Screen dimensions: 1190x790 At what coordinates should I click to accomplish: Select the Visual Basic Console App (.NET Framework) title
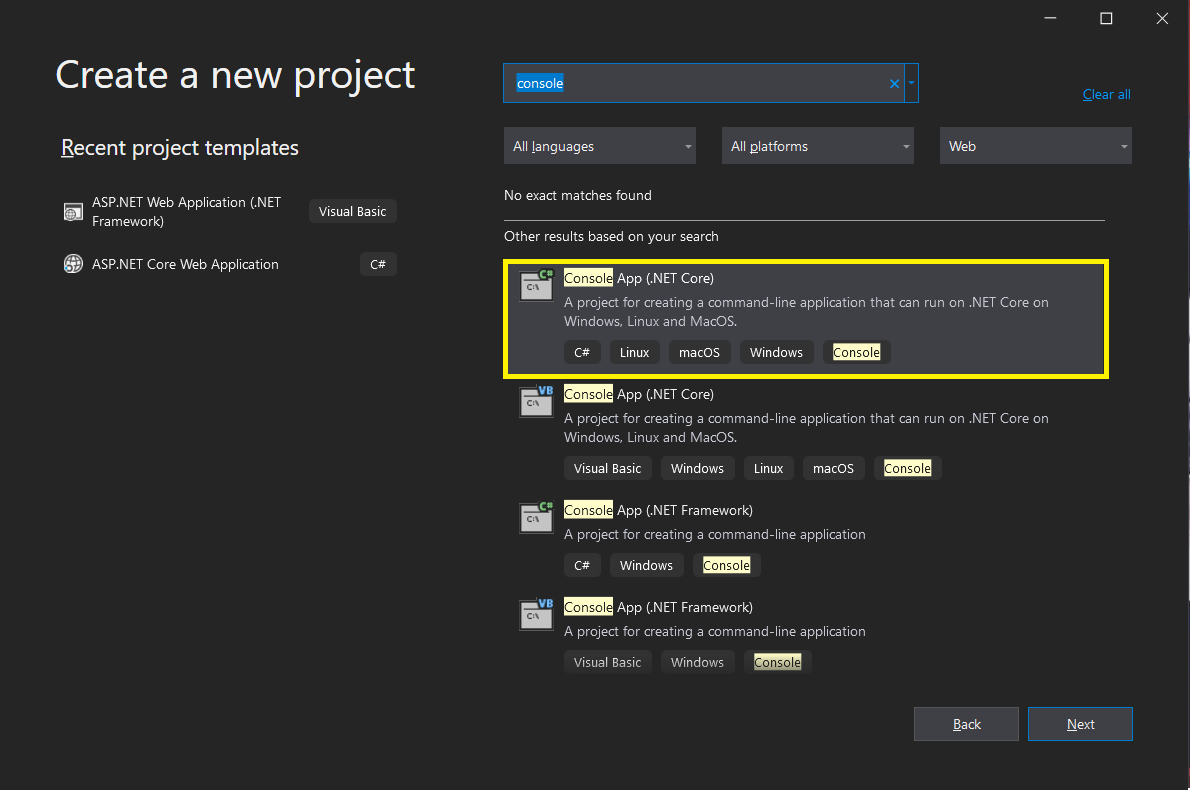coord(659,607)
